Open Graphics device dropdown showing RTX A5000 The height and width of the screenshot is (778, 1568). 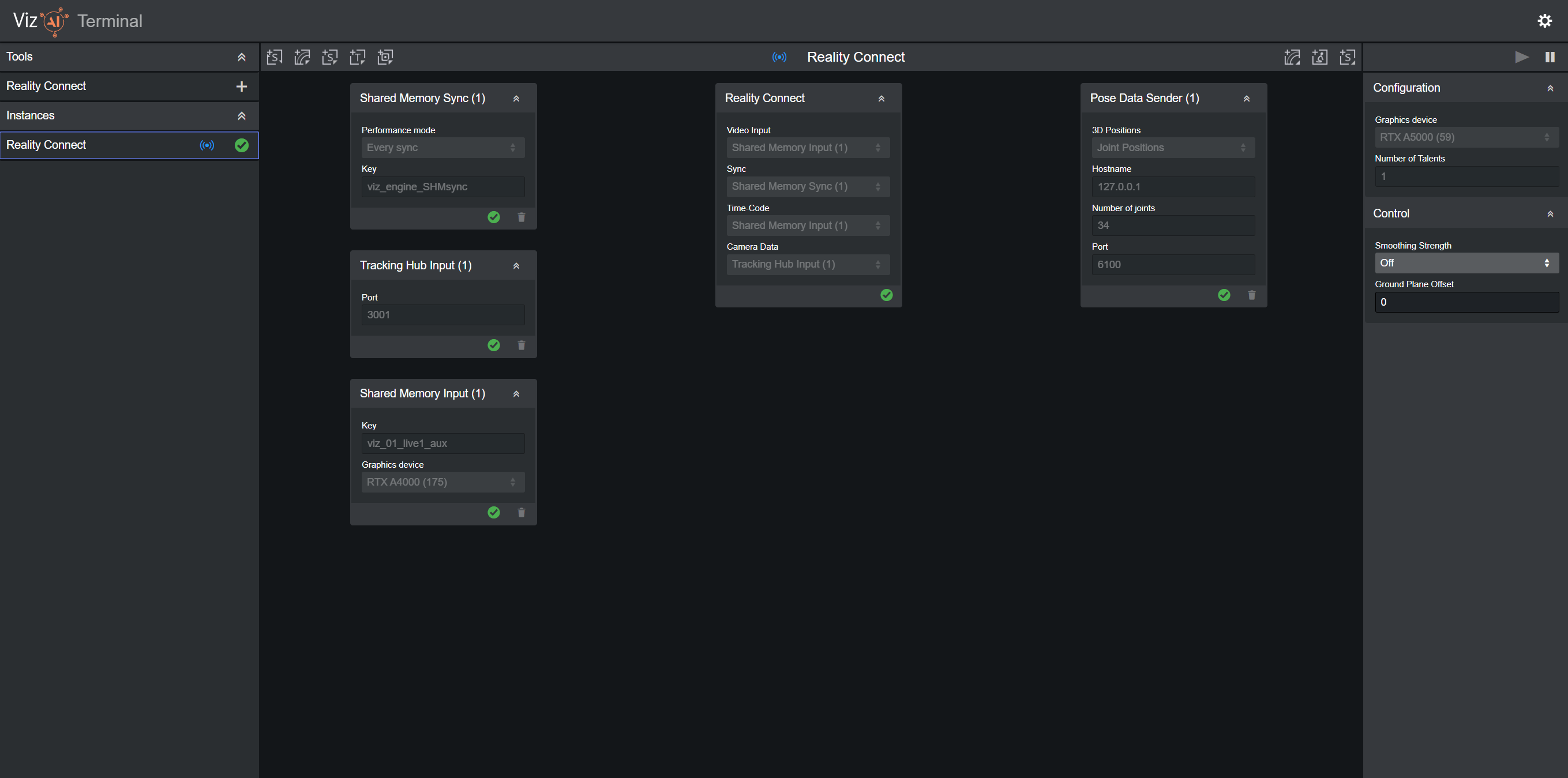(1467, 137)
